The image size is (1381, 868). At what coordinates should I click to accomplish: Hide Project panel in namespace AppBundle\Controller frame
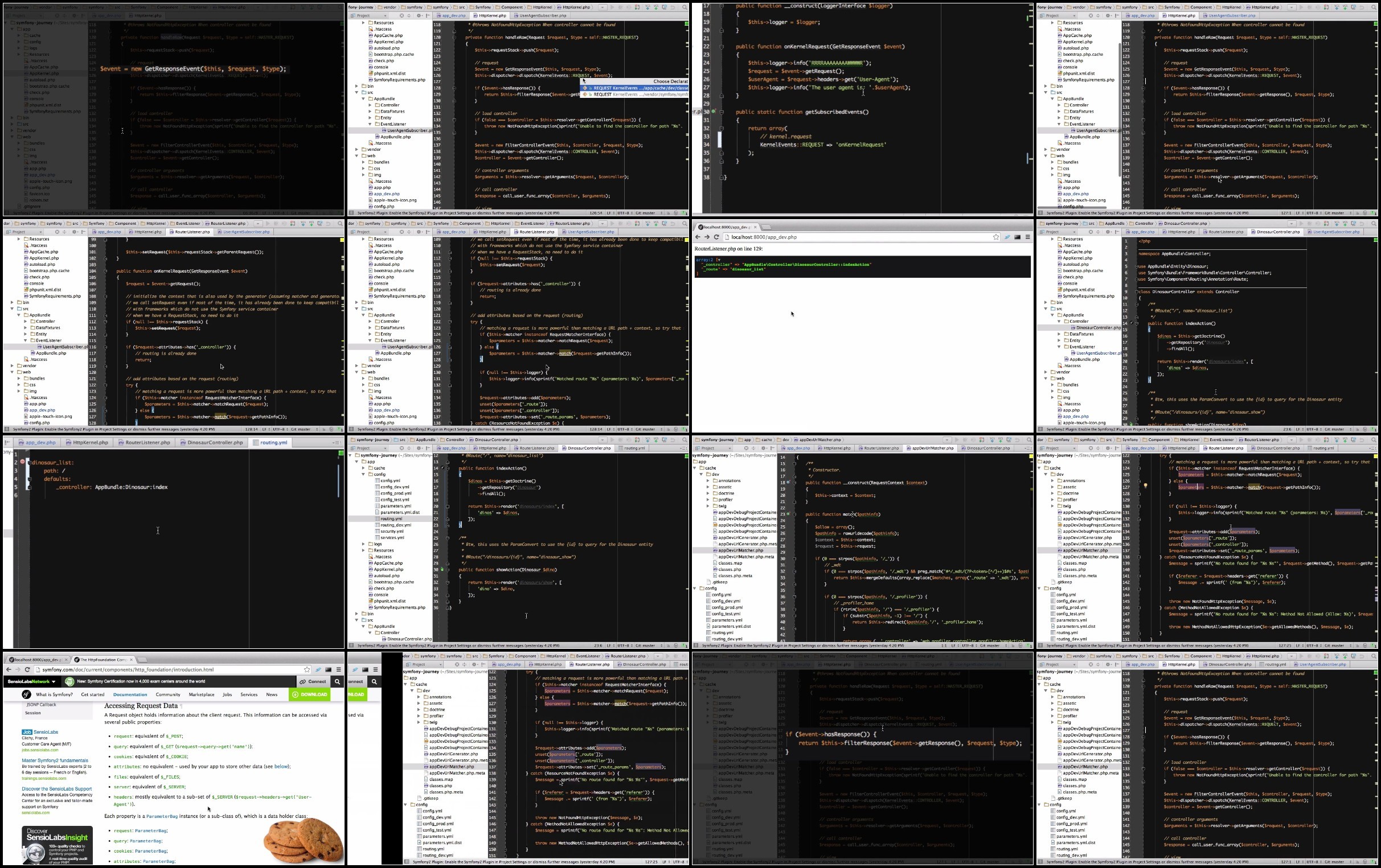coord(1117,232)
